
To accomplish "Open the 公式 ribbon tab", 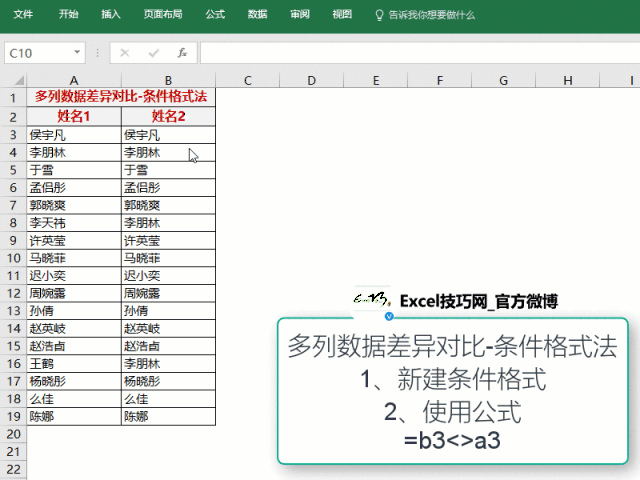I will coord(215,15).
